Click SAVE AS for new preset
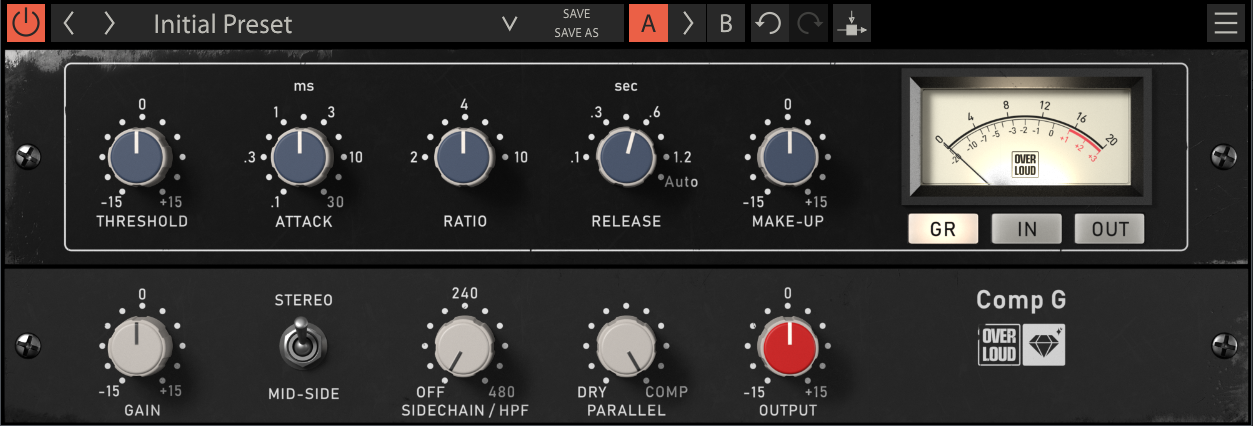The height and width of the screenshot is (426, 1253). point(576,33)
